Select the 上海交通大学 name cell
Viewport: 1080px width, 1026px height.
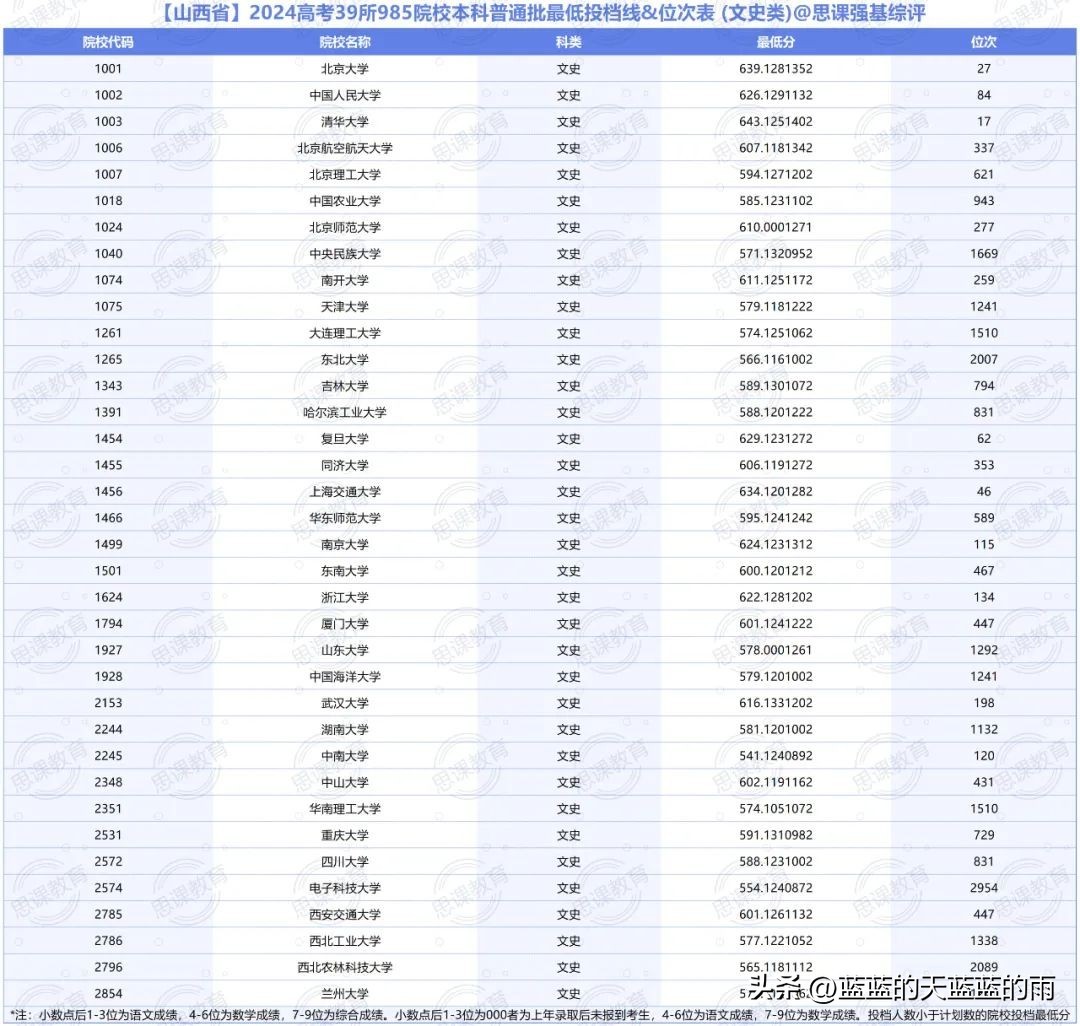point(345,492)
